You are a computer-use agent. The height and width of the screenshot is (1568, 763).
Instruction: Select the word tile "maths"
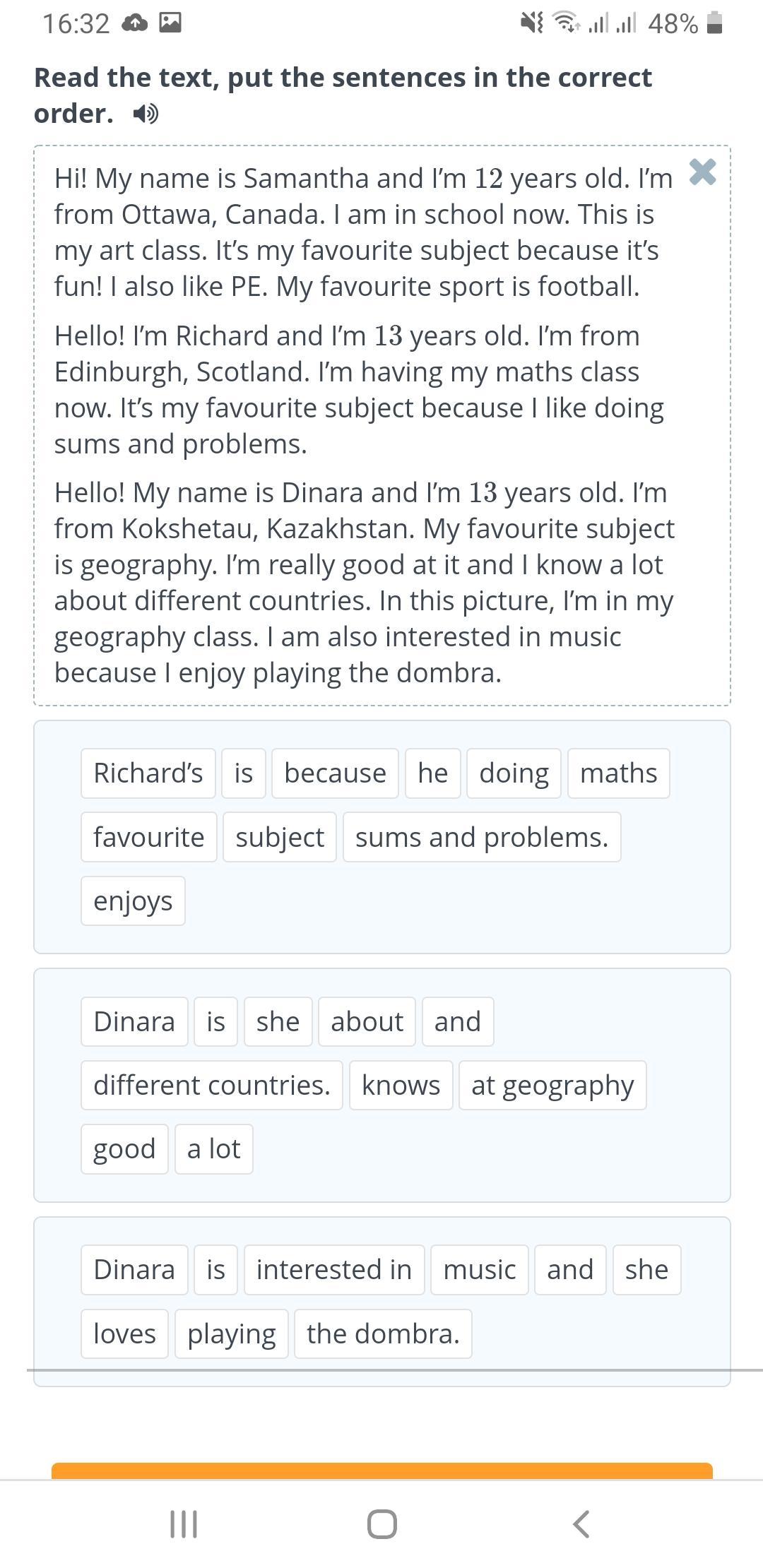point(619,773)
